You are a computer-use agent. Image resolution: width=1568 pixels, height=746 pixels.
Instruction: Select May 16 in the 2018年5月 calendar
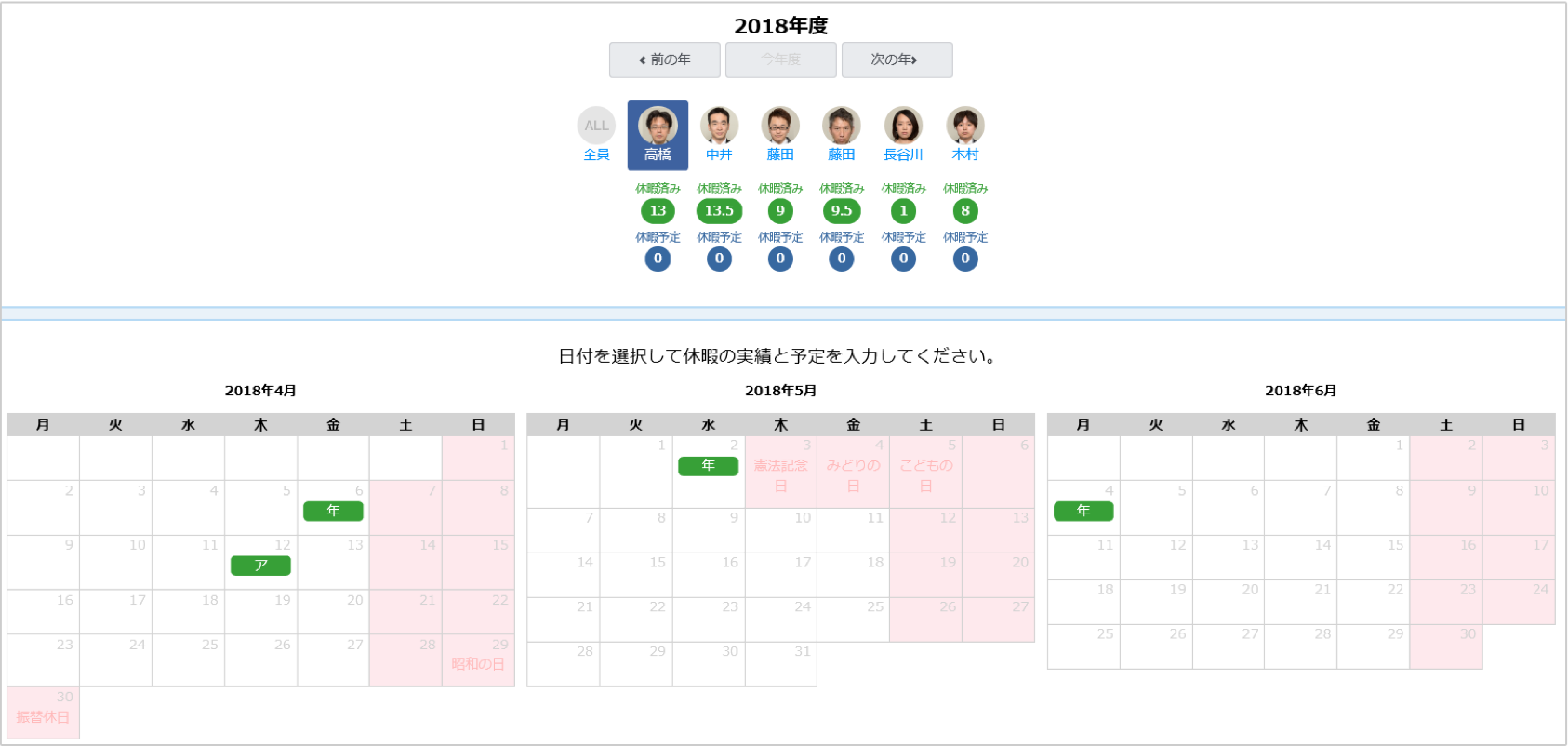click(708, 575)
